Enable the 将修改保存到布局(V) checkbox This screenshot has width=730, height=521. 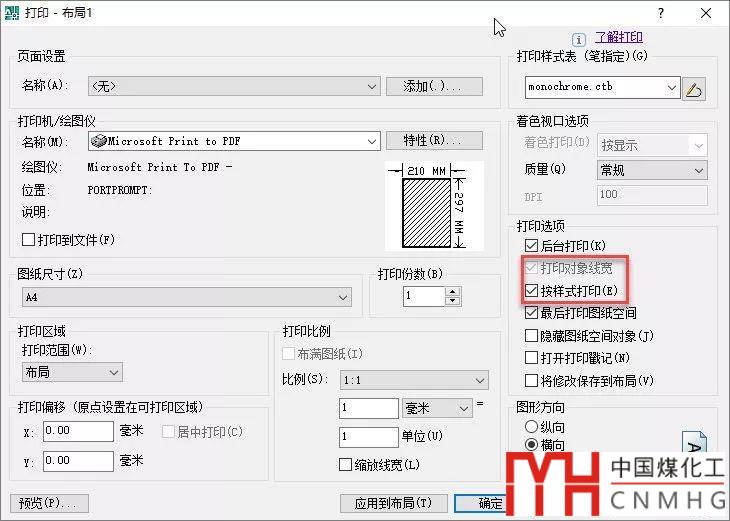531,380
